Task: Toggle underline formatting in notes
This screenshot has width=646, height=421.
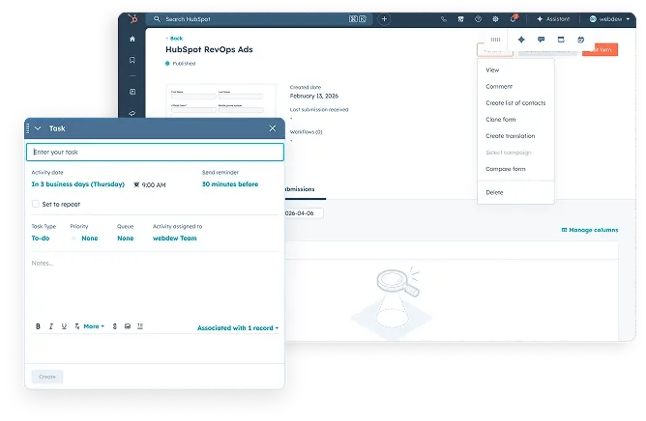Action: pos(64,326)
